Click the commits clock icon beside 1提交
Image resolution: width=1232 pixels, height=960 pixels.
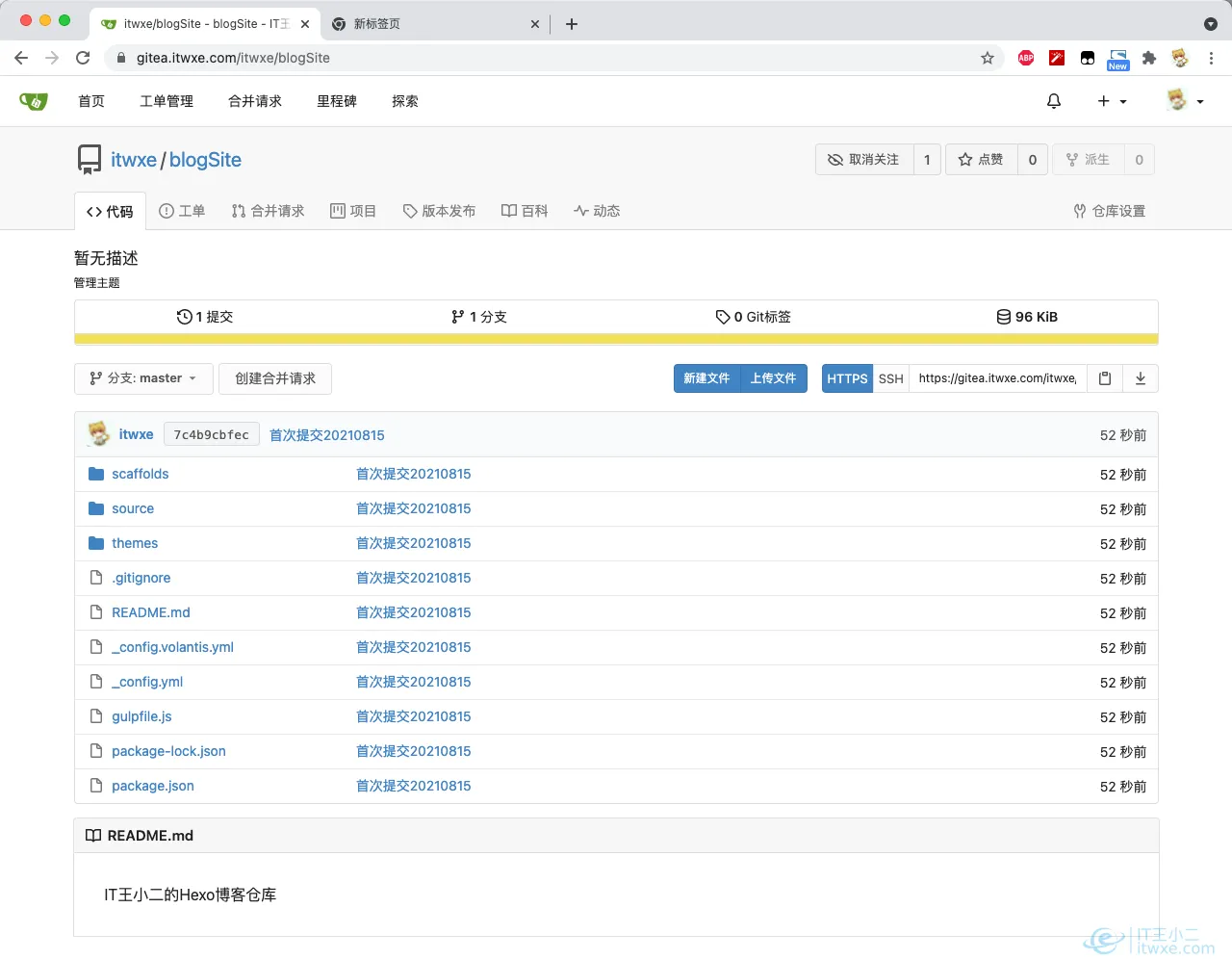tap(183, 316)
